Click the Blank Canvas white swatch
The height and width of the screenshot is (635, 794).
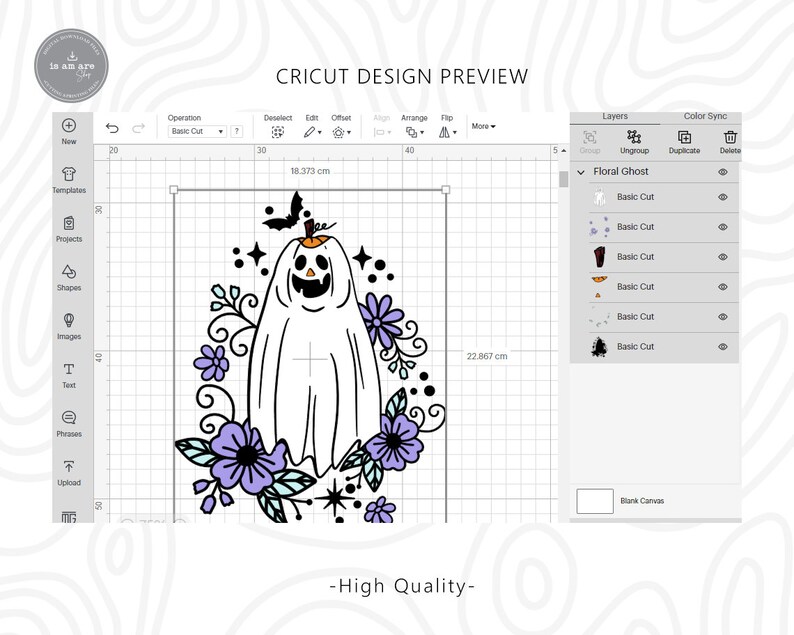coord(595,501)
